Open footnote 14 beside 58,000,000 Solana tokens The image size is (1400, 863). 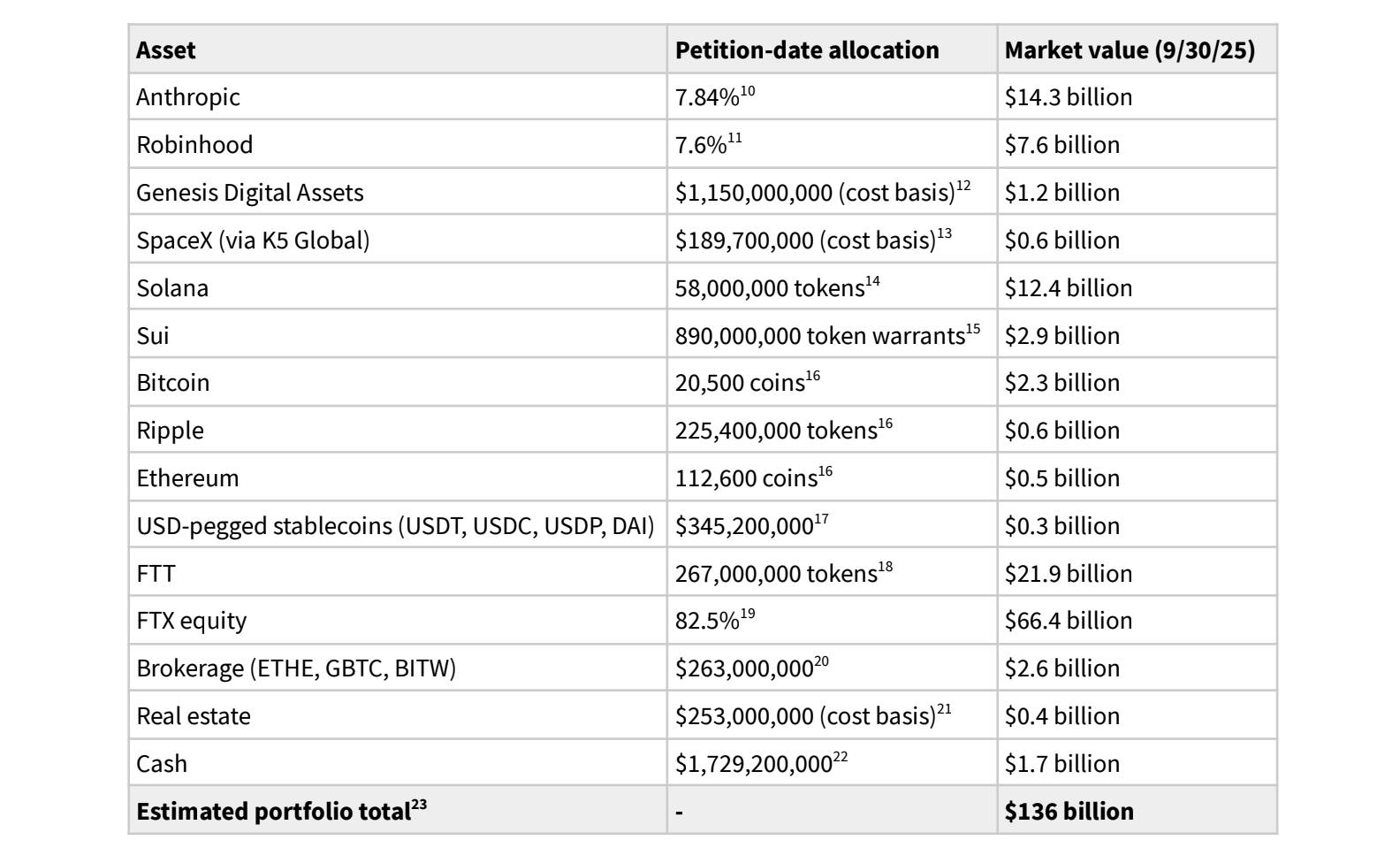[872, 282]
